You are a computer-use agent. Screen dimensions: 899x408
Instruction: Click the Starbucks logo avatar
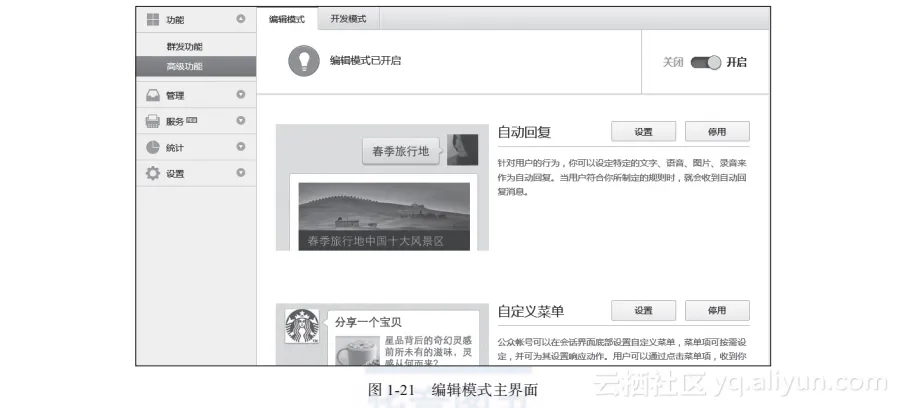pyautogui.click(x=302, y=326)
